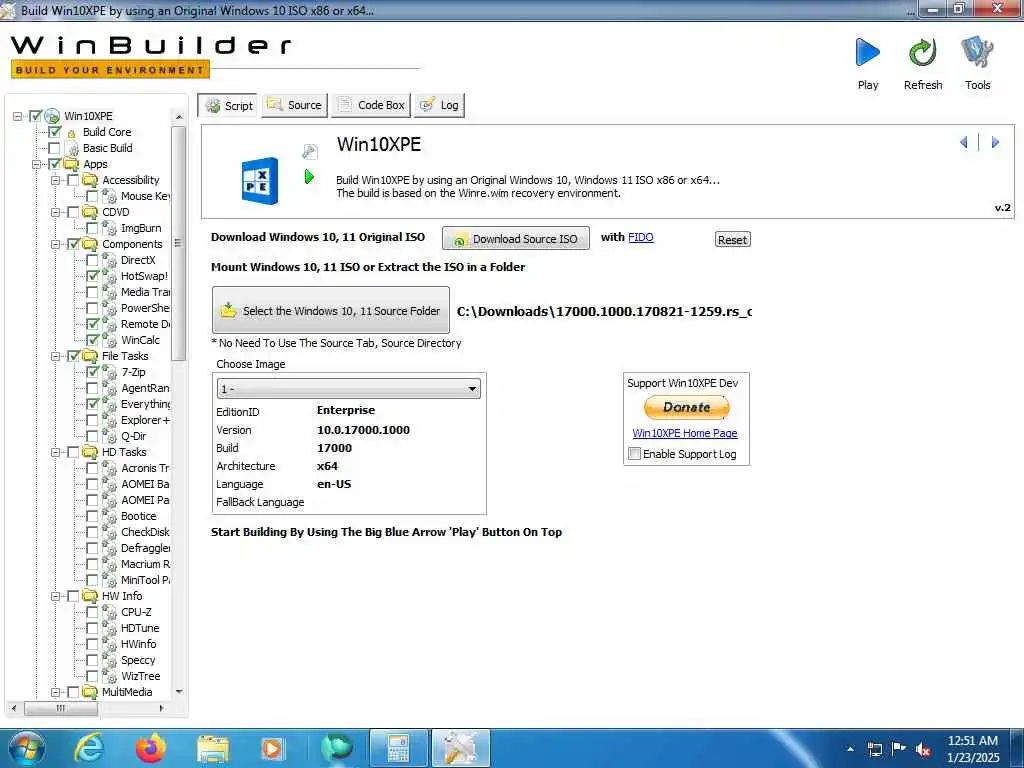Collapse the Apps tree node
Viewport: 1024px width, 768px height.
[37, 165]
